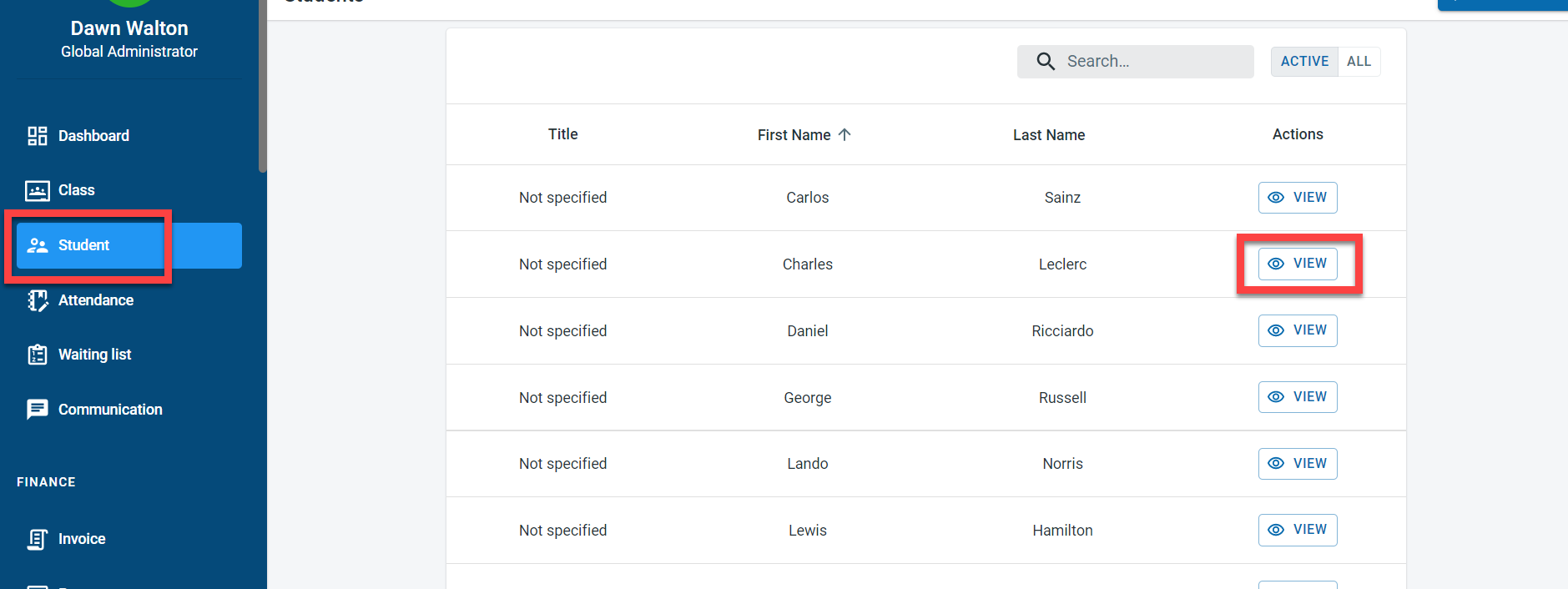Switch filter to ACTIVE students
1568x589 pixels.
[1304, 62]
